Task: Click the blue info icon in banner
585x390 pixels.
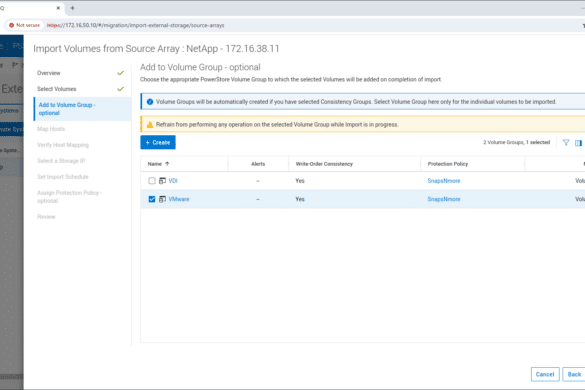Action: point(150,102)
